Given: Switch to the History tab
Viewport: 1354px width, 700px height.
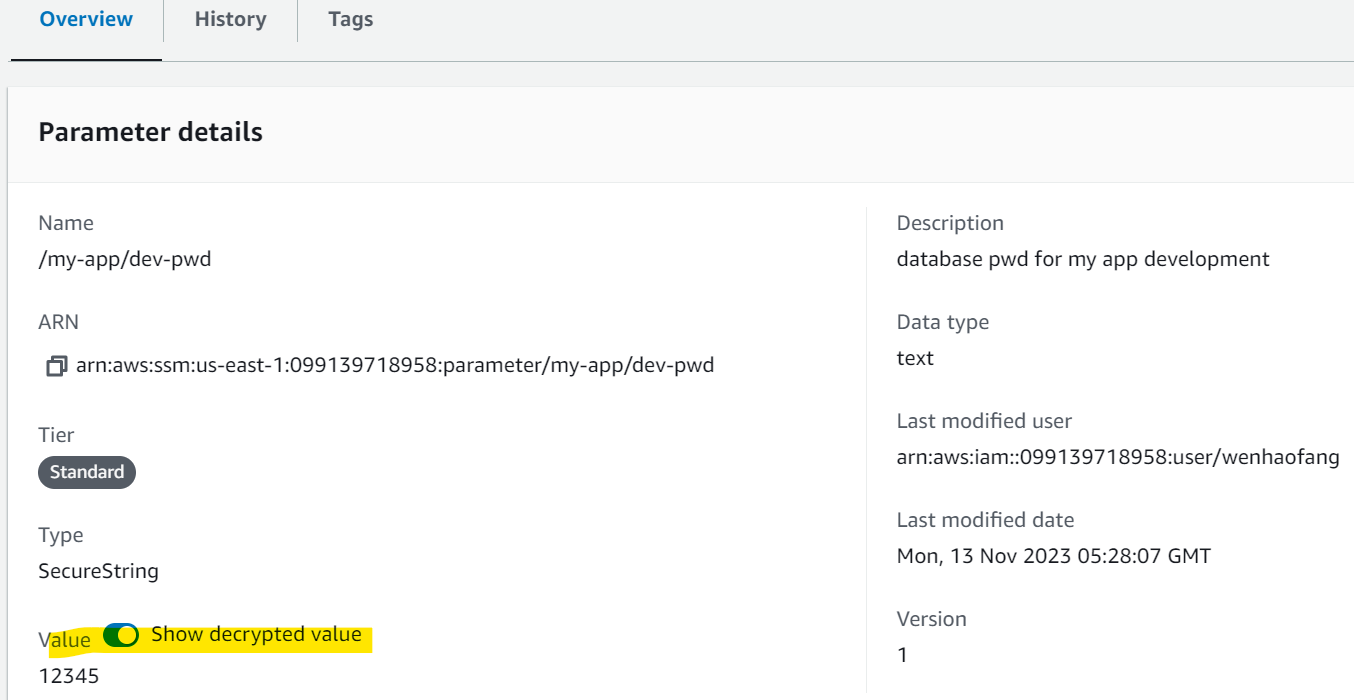Looking at the screenshot, I should coord(230,20).
